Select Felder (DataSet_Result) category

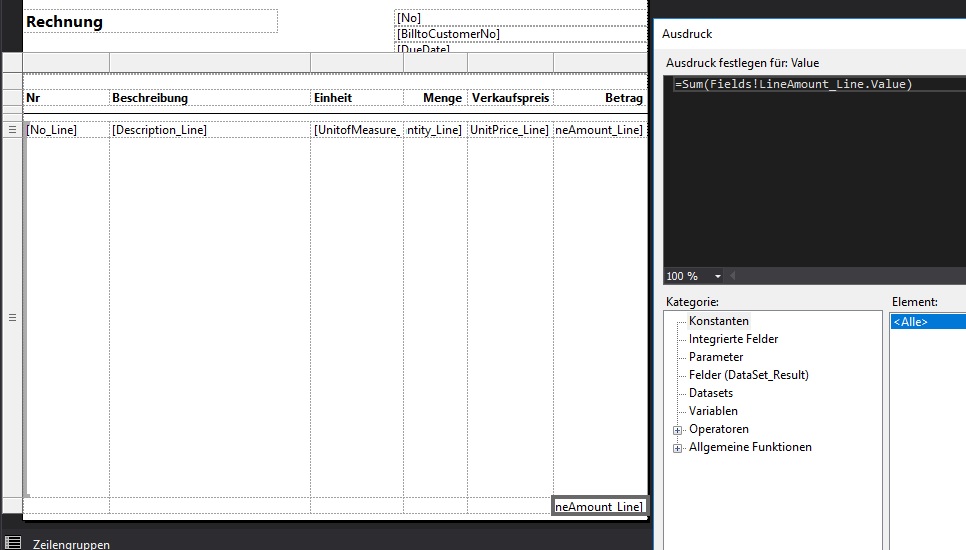point(749,374)
